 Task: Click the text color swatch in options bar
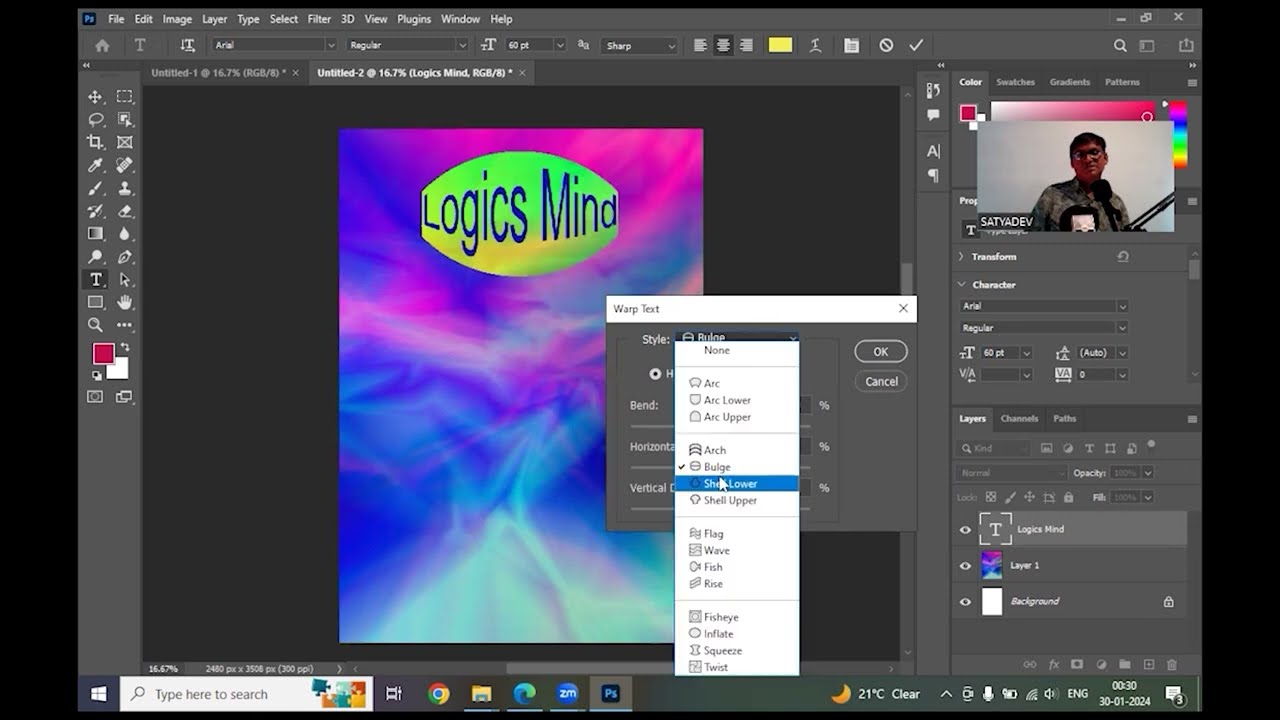(x=780, y=45)
